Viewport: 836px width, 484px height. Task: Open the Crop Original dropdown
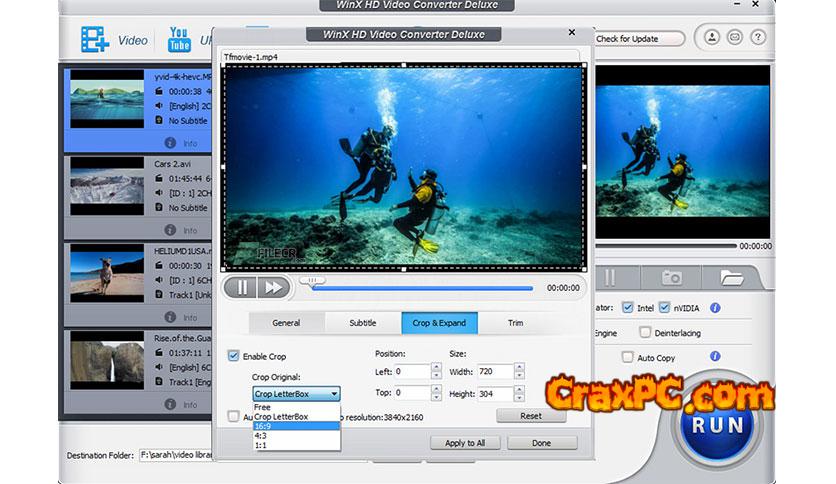[296, 394]
